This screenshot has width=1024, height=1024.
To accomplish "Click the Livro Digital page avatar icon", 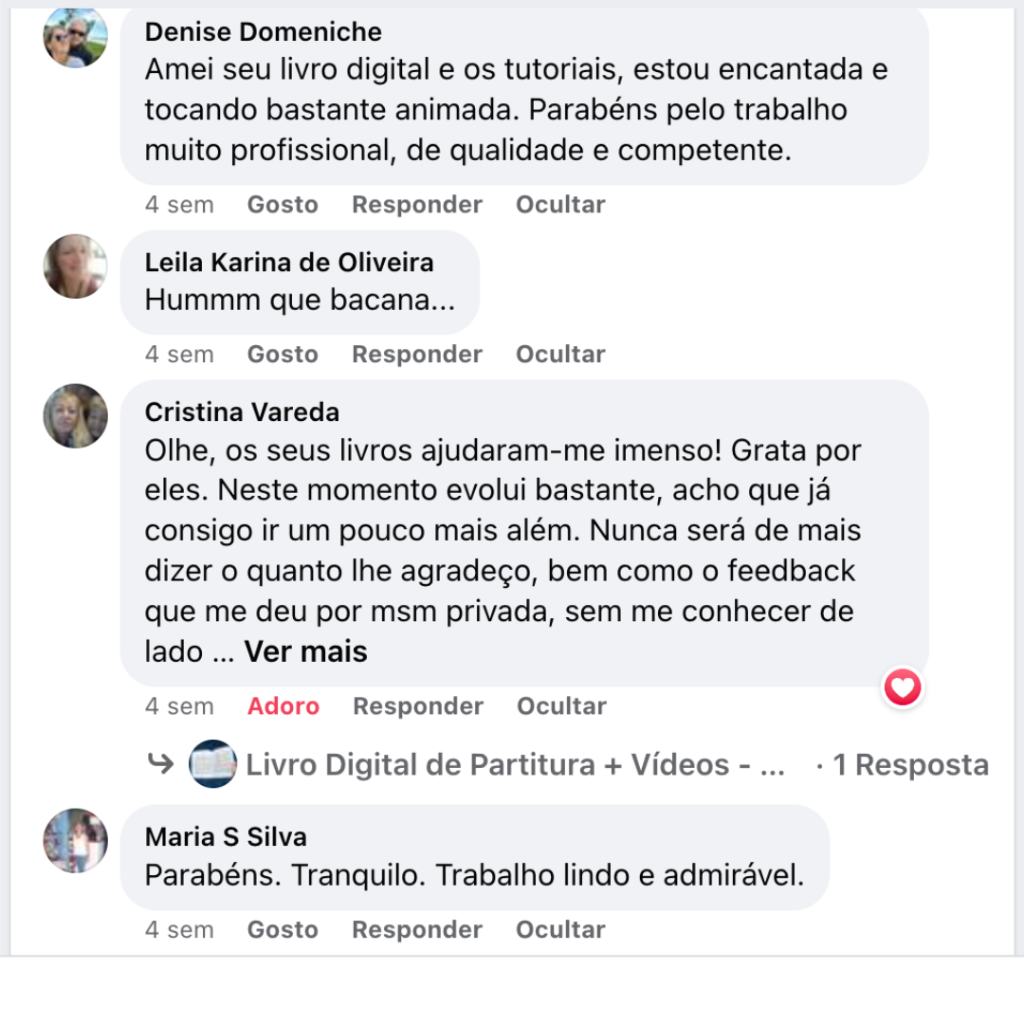I will coord(213,765).
